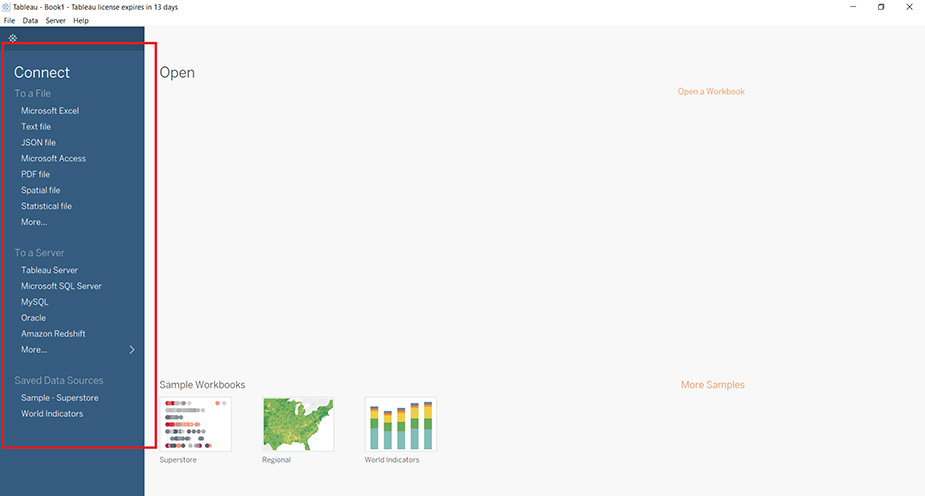Expand server list with chevron arrow
Screen dimensions: 925x496
point(132,350)
